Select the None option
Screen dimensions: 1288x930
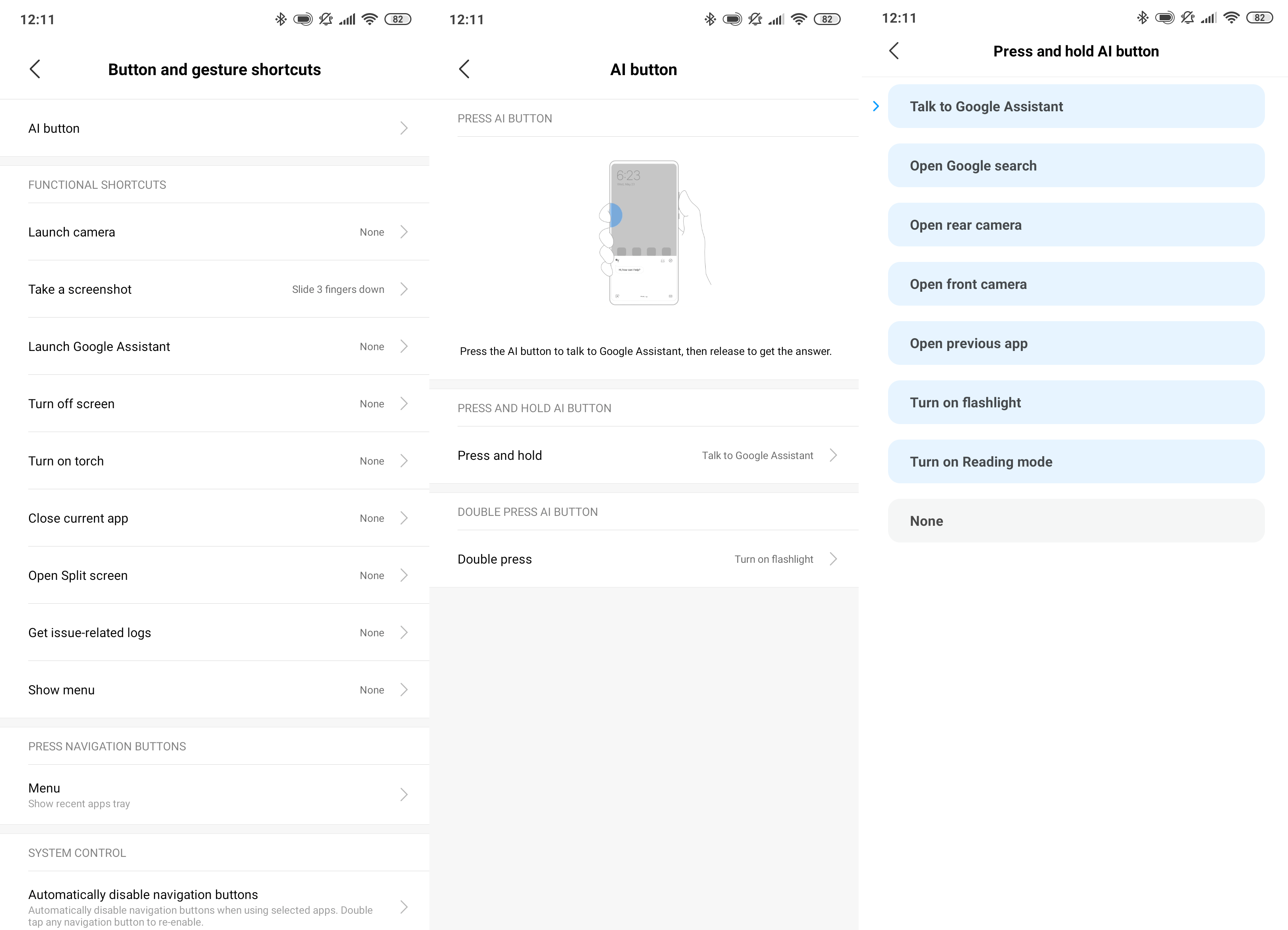[x=1076, y=521]
